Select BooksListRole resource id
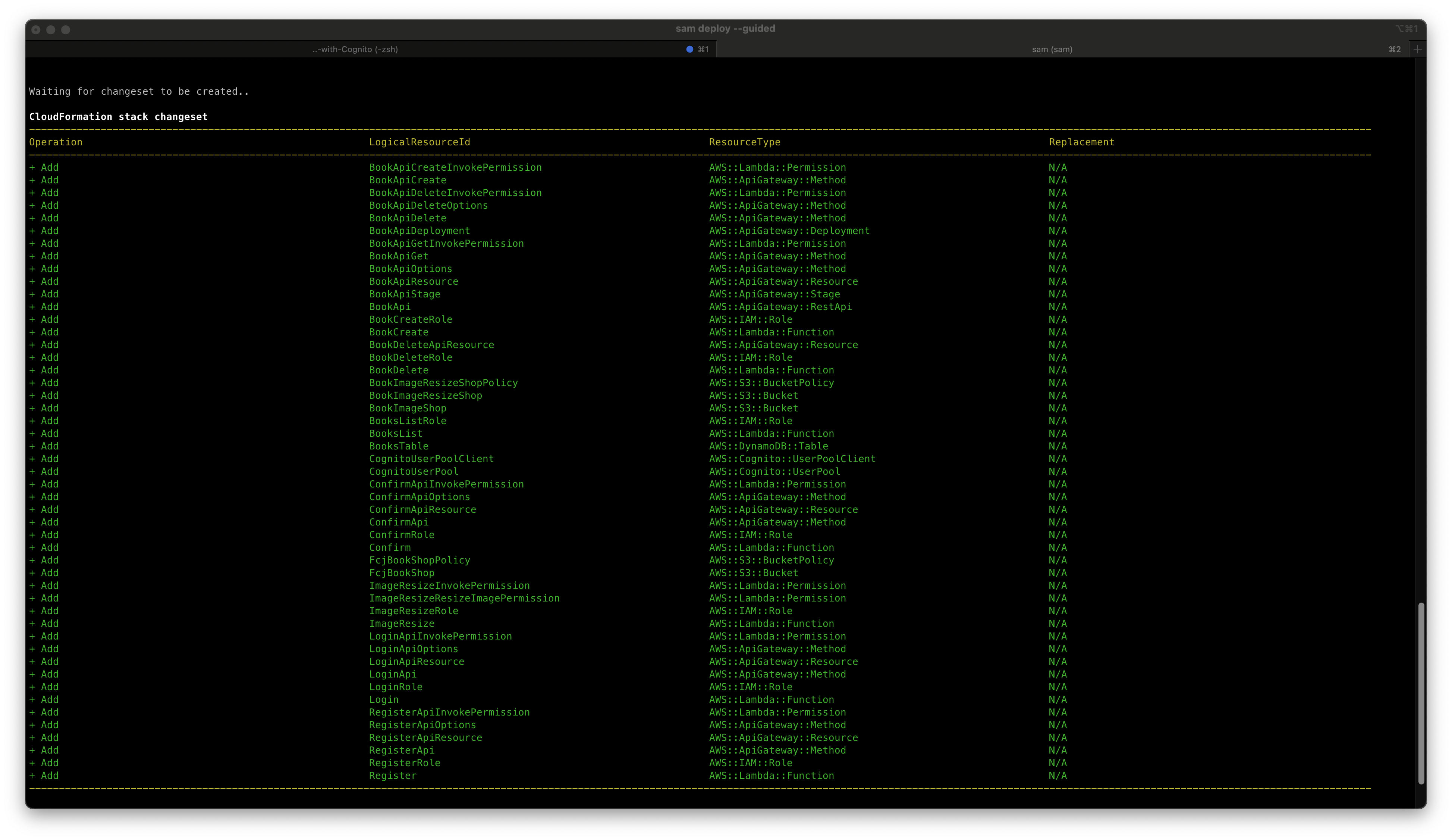 (x=407, y=421)
